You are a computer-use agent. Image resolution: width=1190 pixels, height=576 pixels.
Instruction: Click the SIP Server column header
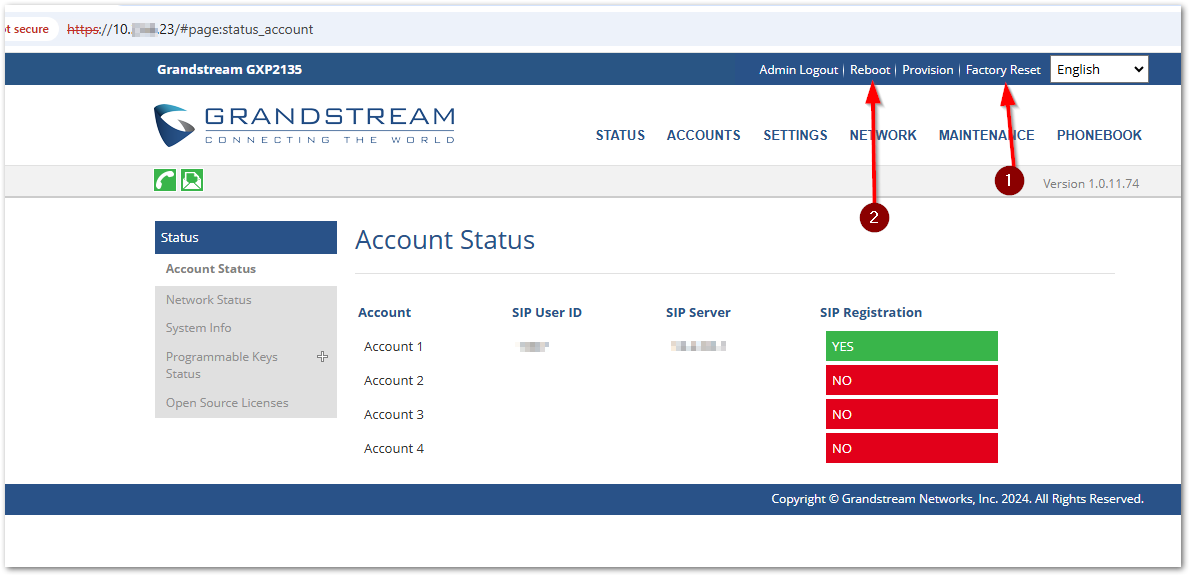698,313
